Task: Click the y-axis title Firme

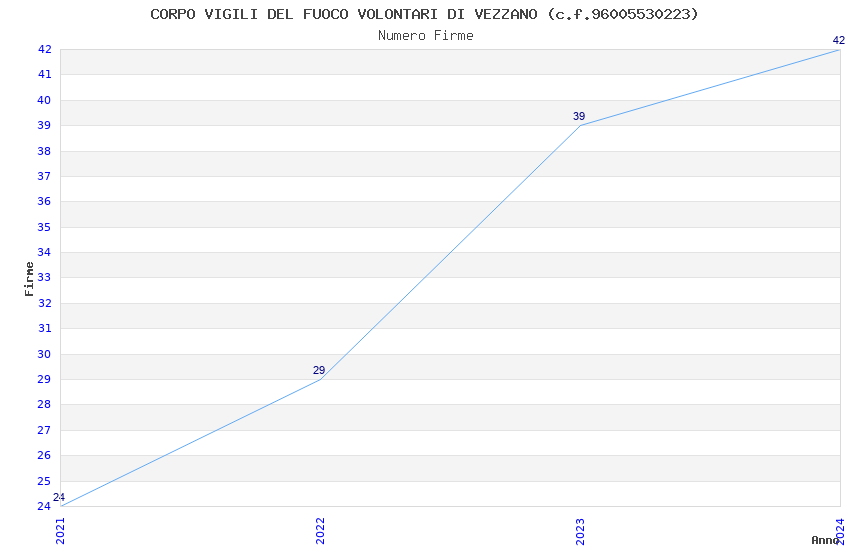Action: [x=29, y=279]
